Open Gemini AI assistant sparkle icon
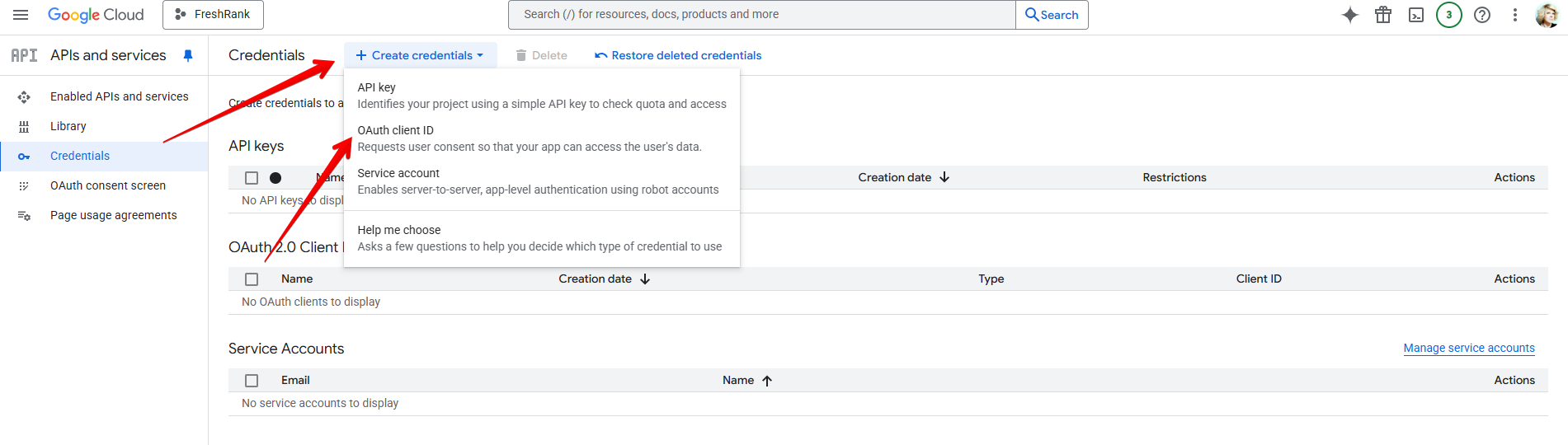This screenshot has height=445, width=1568. click(x=1350, y=15)
